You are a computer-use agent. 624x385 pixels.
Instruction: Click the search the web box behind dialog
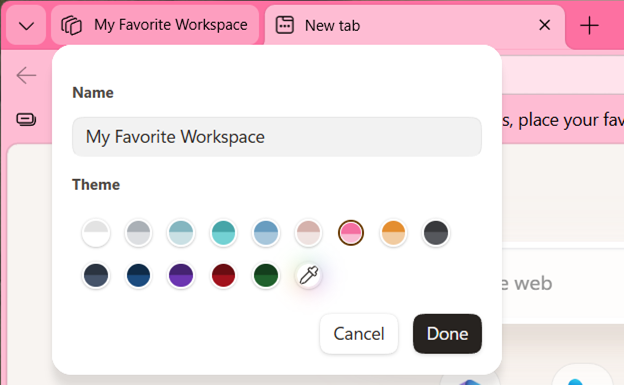pos(563,283)
